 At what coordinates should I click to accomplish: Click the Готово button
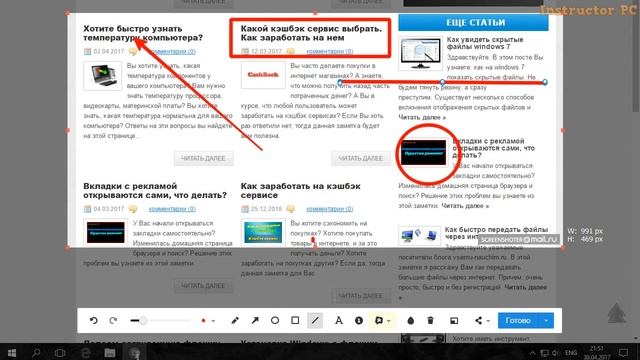[518, 320]
